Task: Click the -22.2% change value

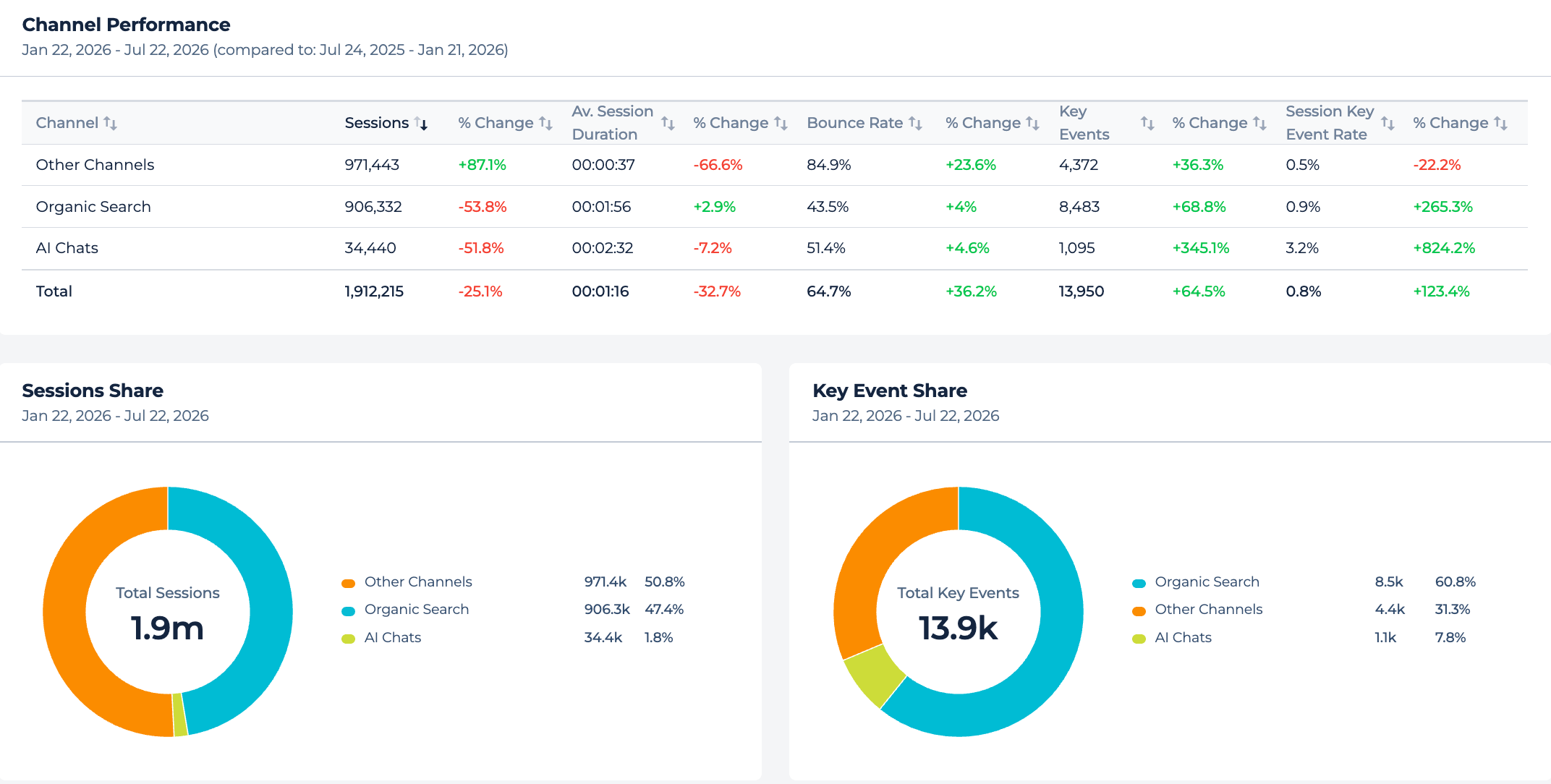Action: pos(1437,165)
